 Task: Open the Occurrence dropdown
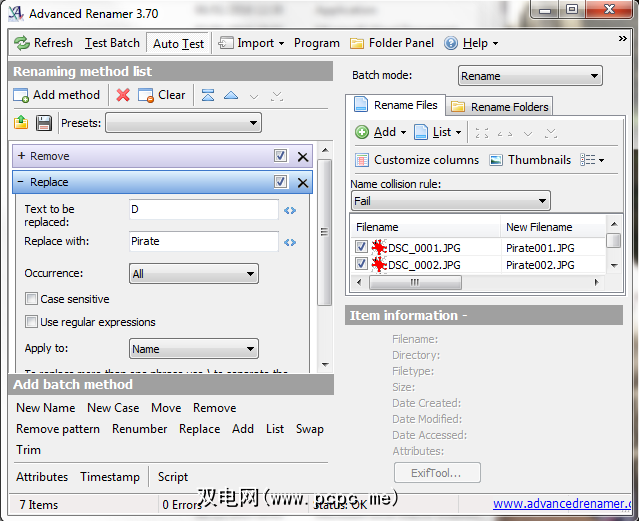click(x=194, y=274)
